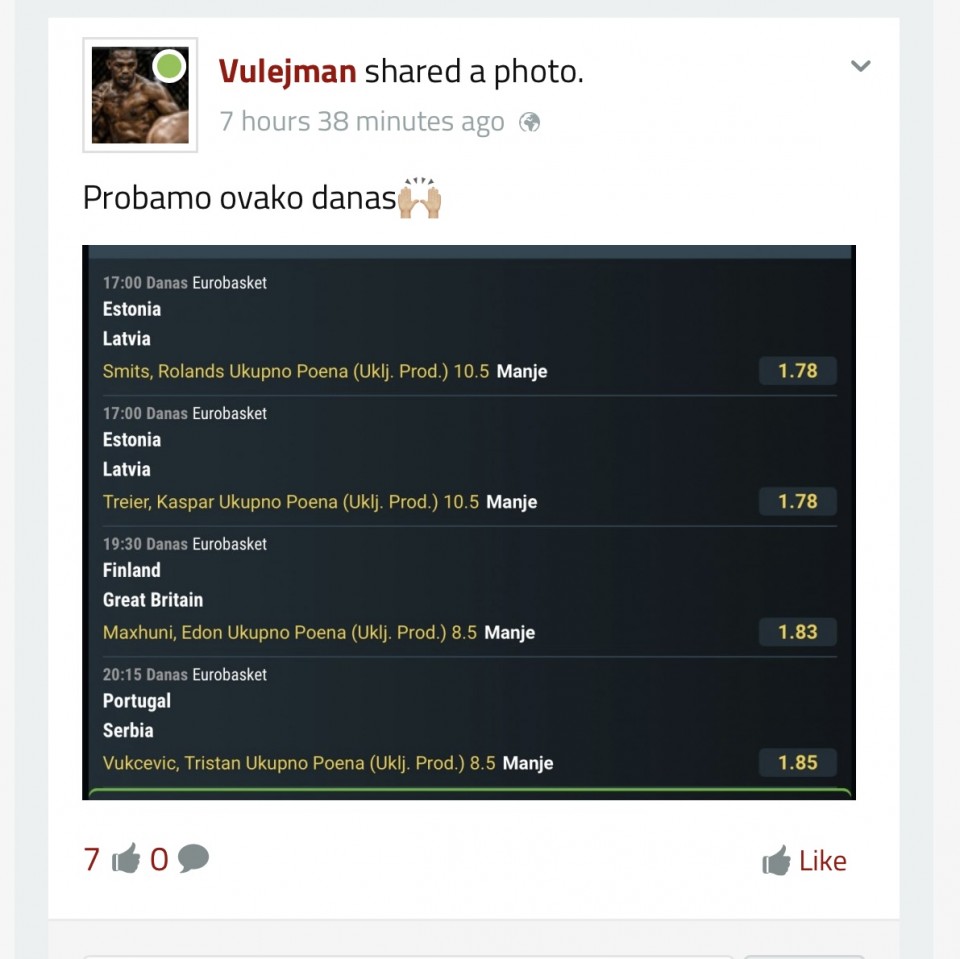Select the 1.78 odds for Smits, Rolands

pyautogui.click(x=797, y=370)
